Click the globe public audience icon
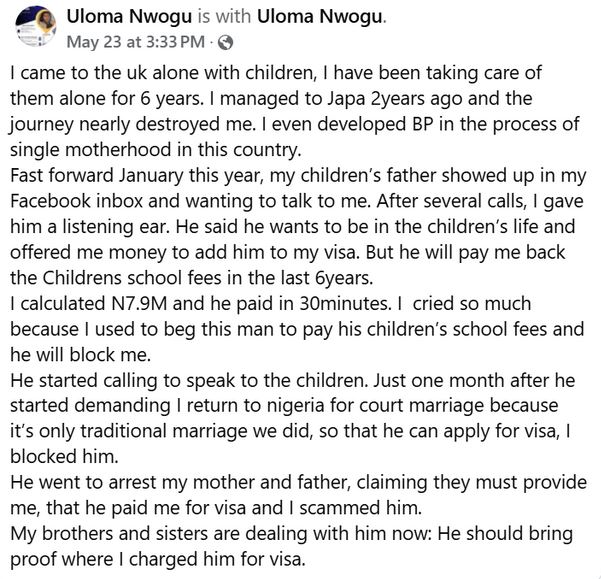The image size is (601, 579). [225, 42]
